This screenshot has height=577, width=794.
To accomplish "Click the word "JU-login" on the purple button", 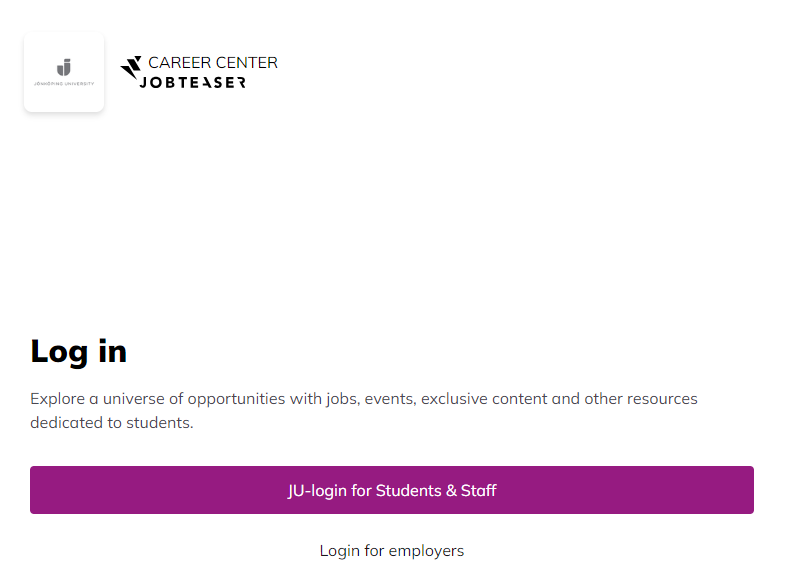I will (x=317, y=491).
